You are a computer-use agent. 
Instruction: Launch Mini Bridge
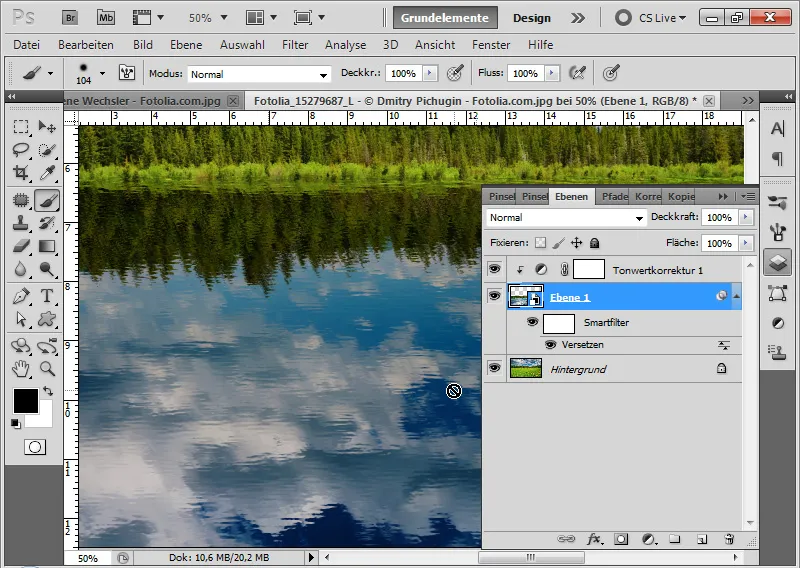106,18
